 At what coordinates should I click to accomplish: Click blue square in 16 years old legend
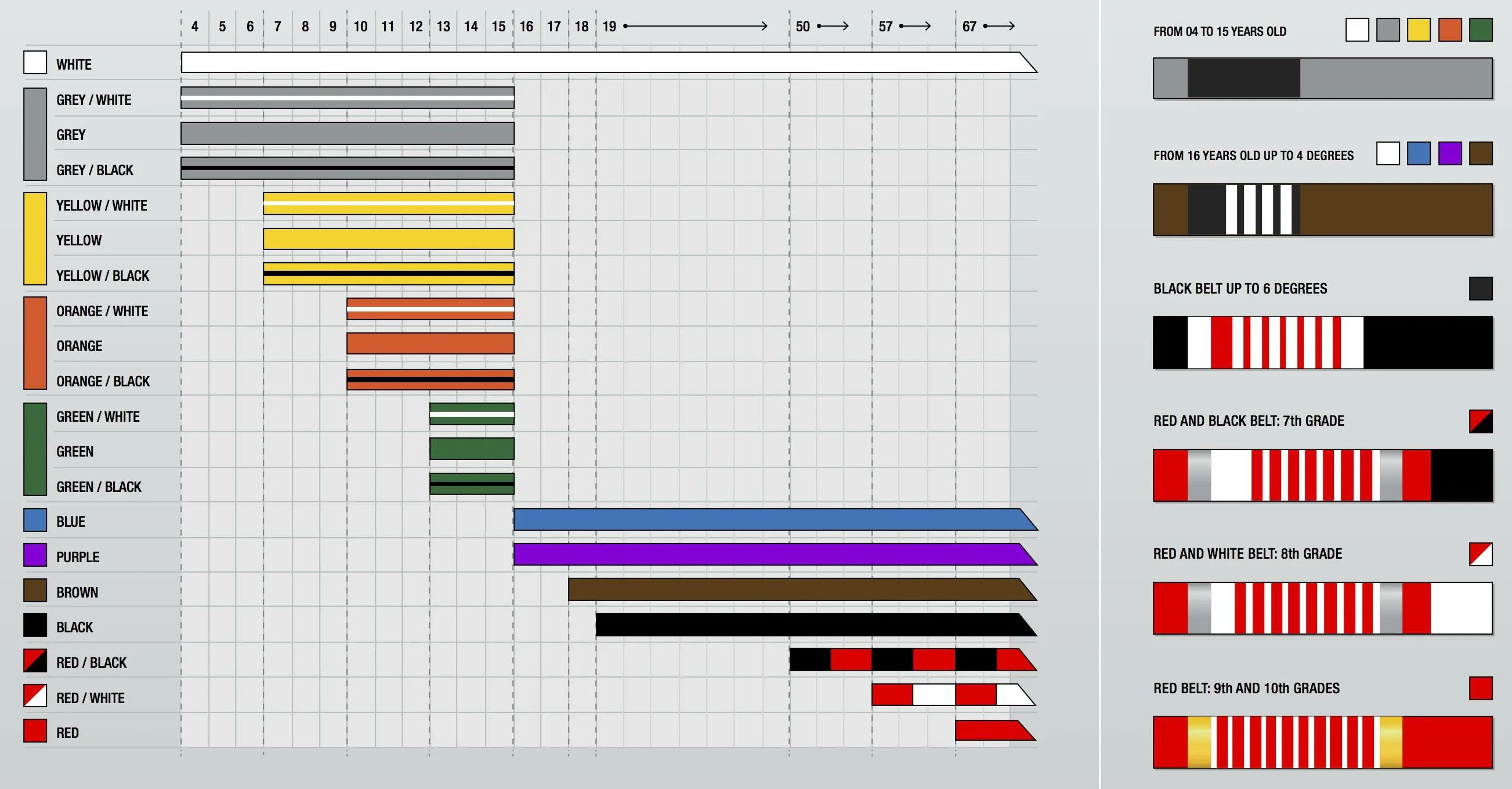[x=1419, y=154]
